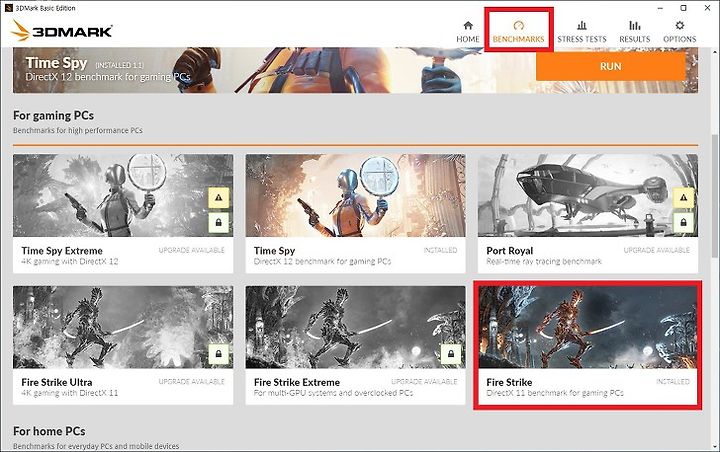Viewport: 720px width, 452px height.
Task: Go to the Results tab
Action: click(x=635, y=32)
